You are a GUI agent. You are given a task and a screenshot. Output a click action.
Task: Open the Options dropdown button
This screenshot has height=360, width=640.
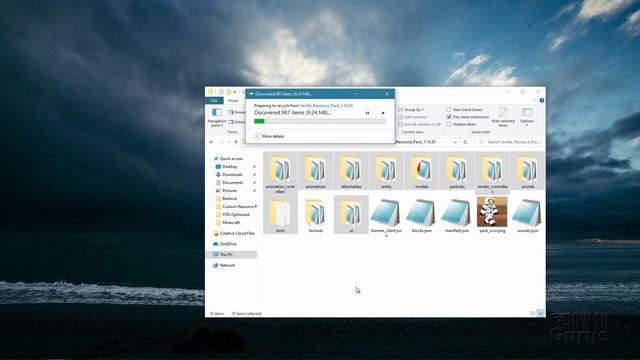pyautogui.click(x=527, y=117)
